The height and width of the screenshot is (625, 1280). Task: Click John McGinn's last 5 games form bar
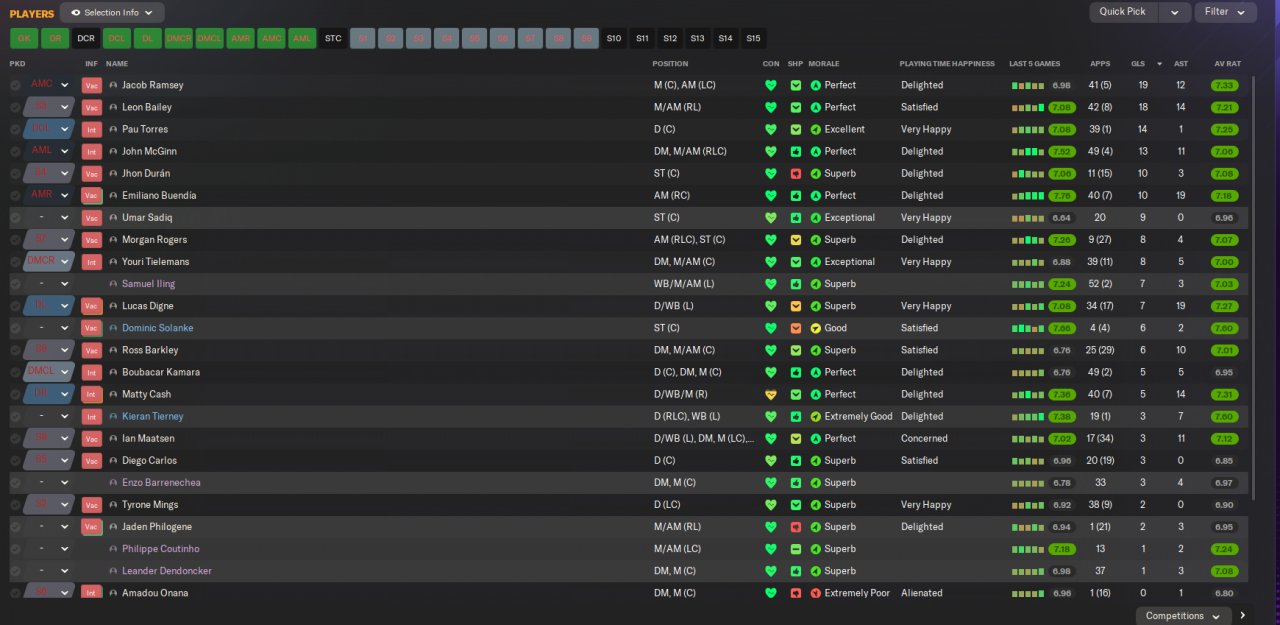click(1028, 152)
